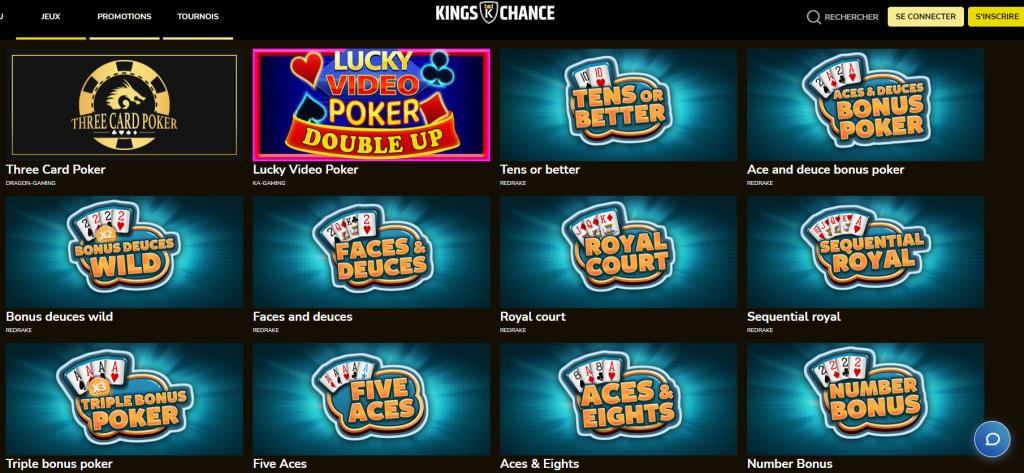1024x473 pixels.
Task: Click the search magnifier icon
Action: tap(814, 17)
